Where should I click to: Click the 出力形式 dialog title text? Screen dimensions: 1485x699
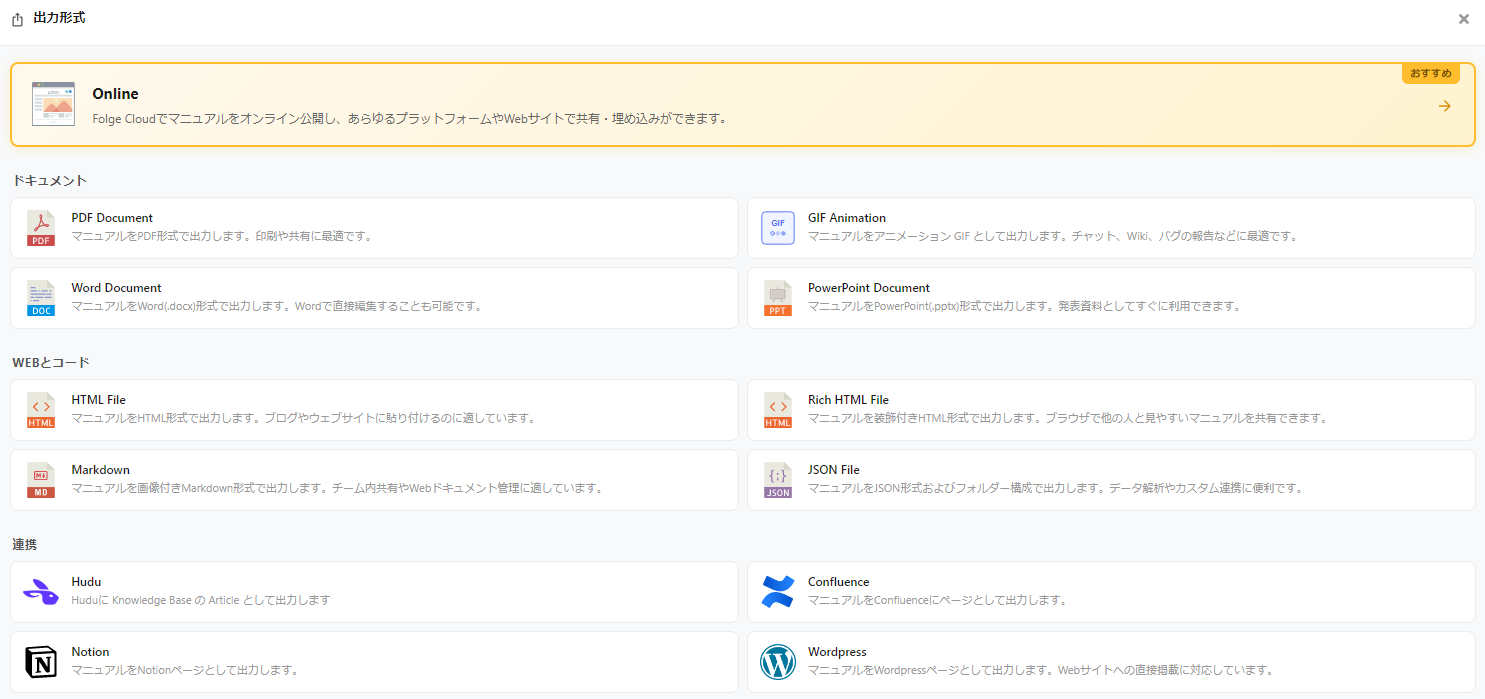click(x=59, y=18)
